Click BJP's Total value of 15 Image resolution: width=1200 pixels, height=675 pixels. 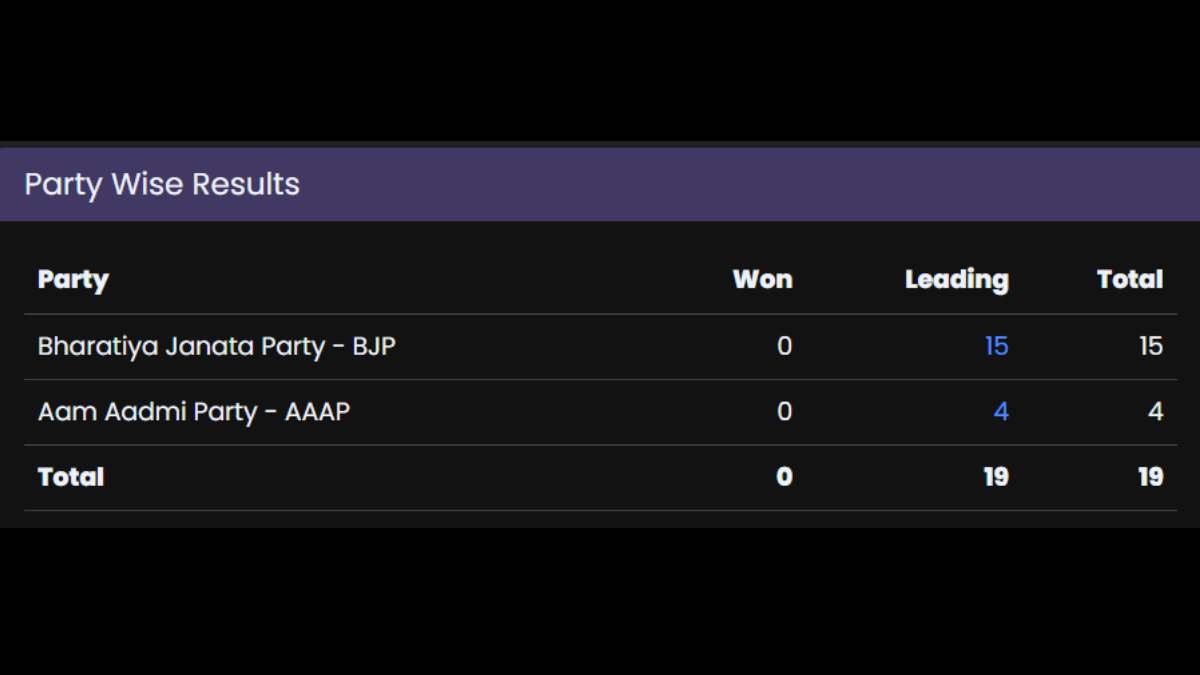[x=1150, y=346]
